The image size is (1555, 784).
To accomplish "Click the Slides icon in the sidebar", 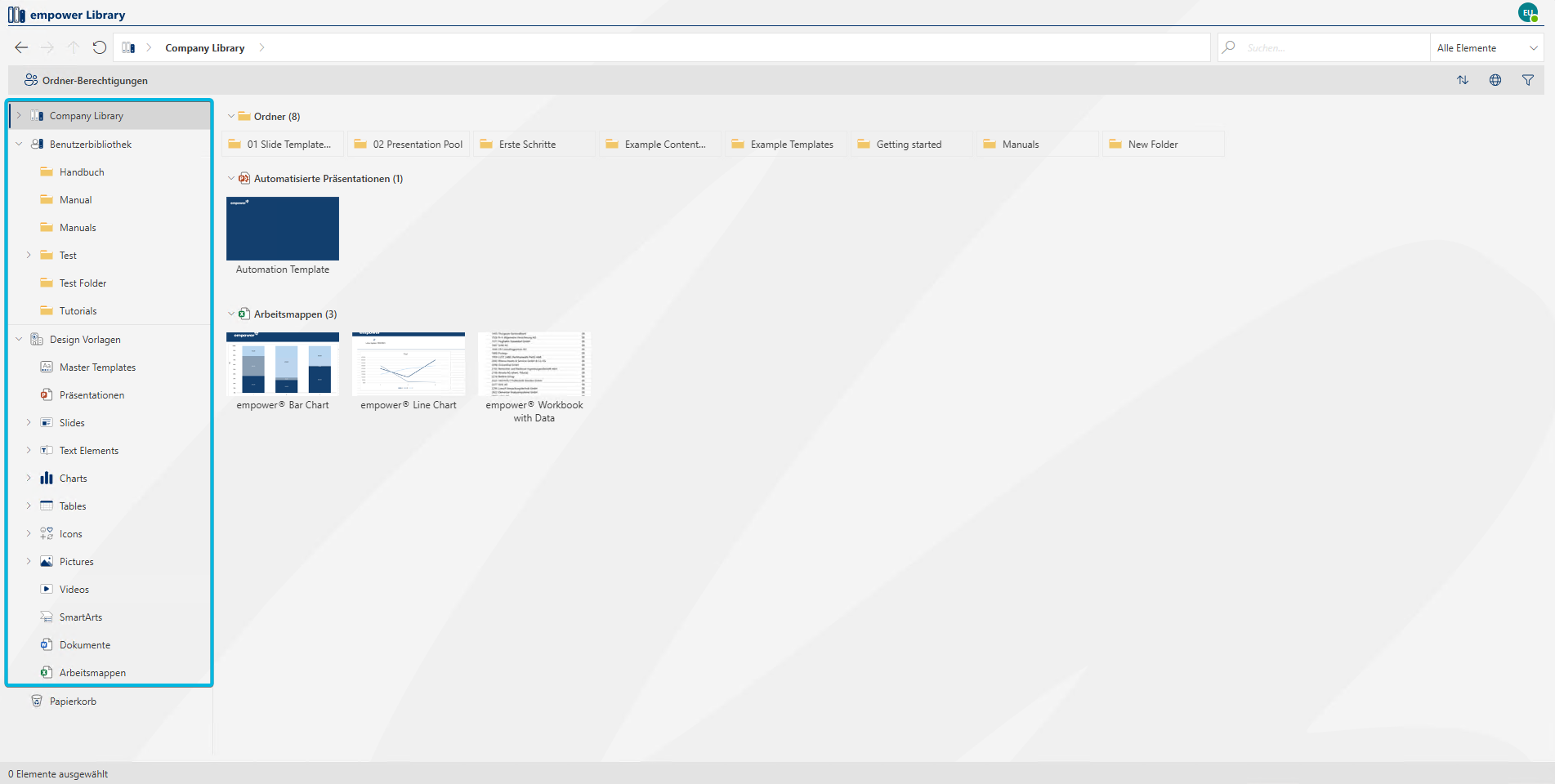I will tap(47, 422).
